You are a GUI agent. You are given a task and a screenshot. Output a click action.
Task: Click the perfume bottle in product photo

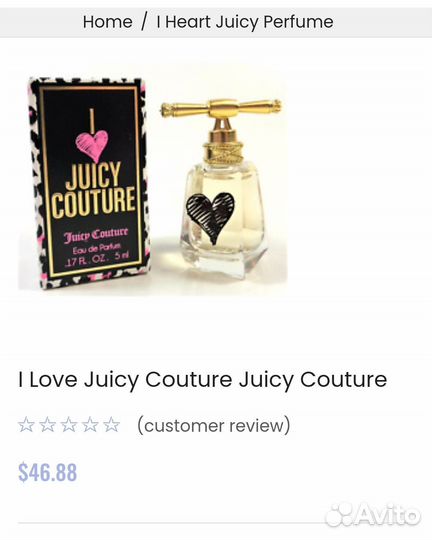click(221, 188)
